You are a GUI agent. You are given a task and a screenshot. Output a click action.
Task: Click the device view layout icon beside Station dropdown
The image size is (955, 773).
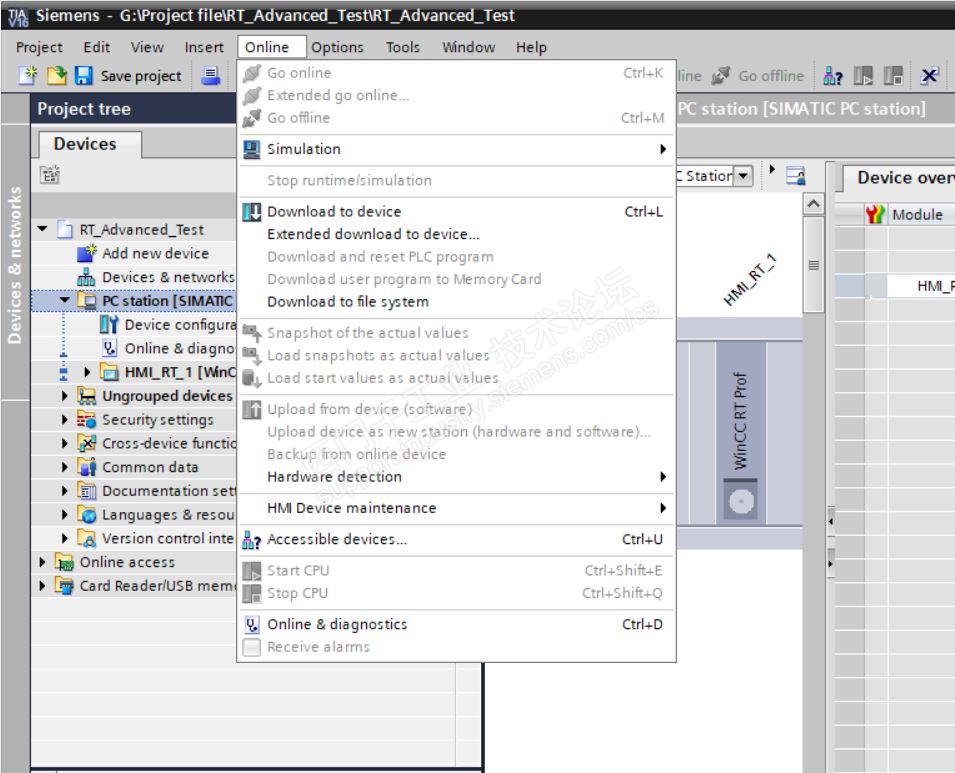point(795,175)
